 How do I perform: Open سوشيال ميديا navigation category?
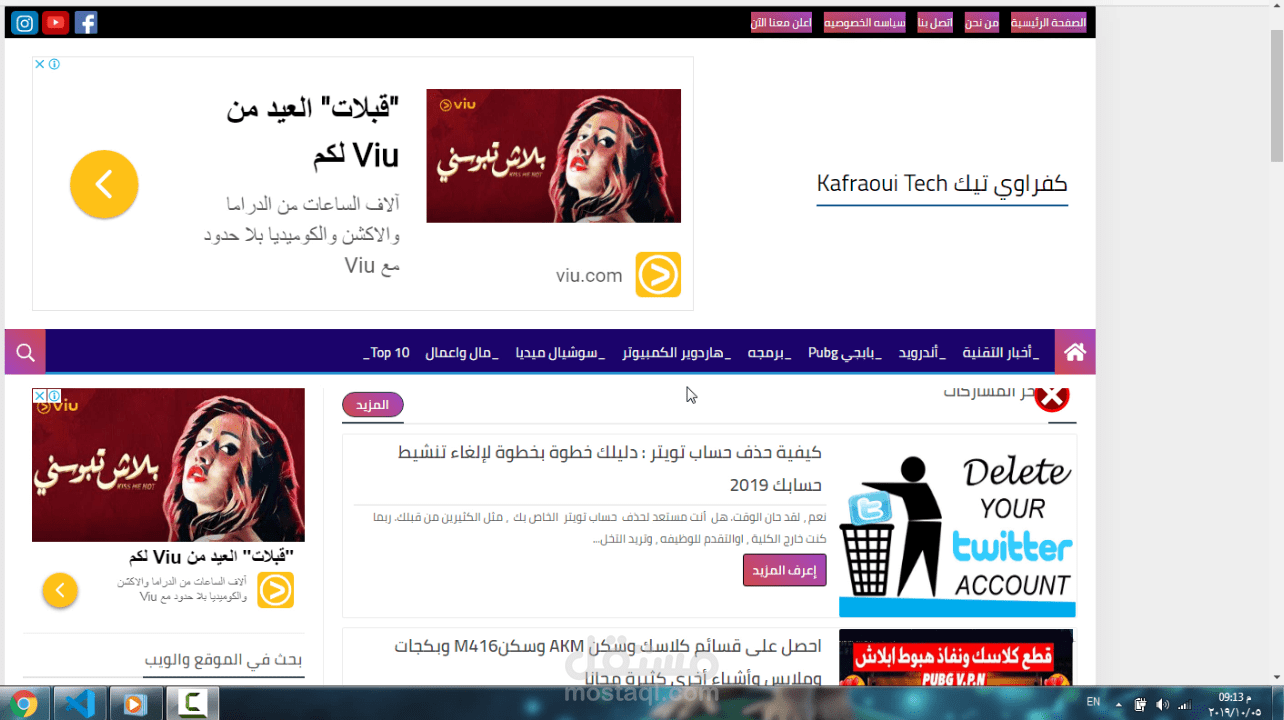(561, 353)
